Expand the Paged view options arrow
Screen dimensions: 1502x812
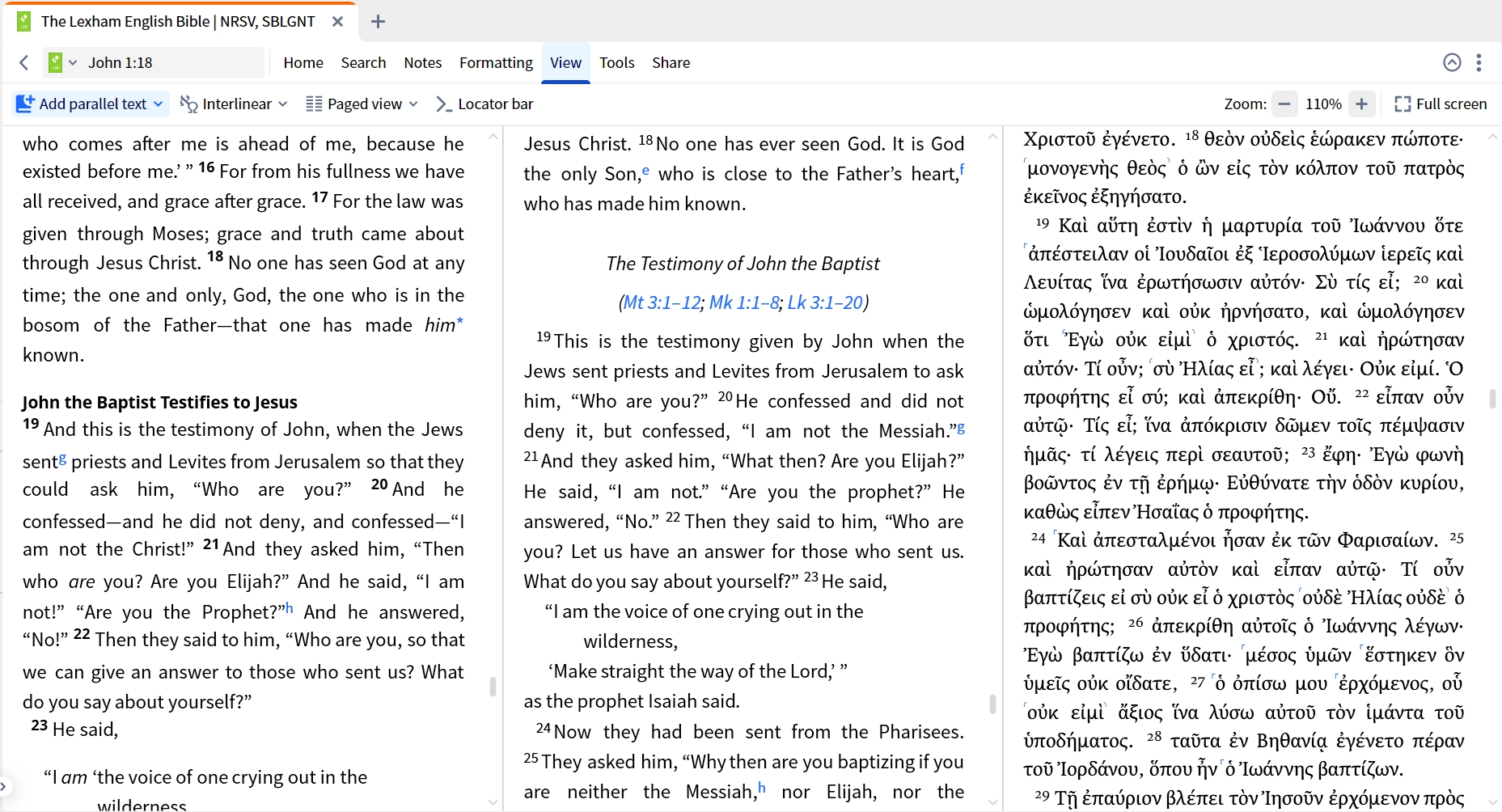[413, 104]
